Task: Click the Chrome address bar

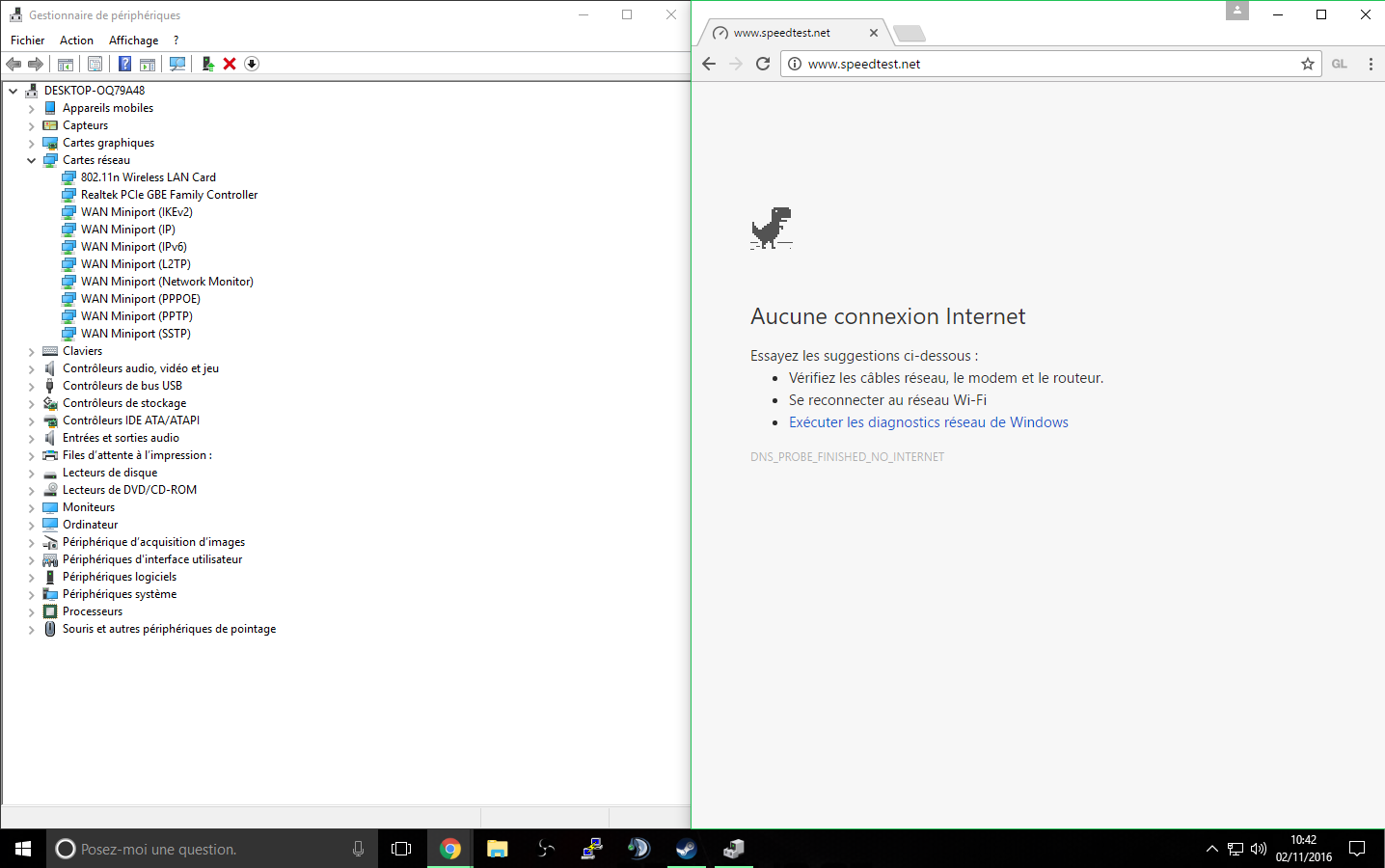Action: 1051,64
